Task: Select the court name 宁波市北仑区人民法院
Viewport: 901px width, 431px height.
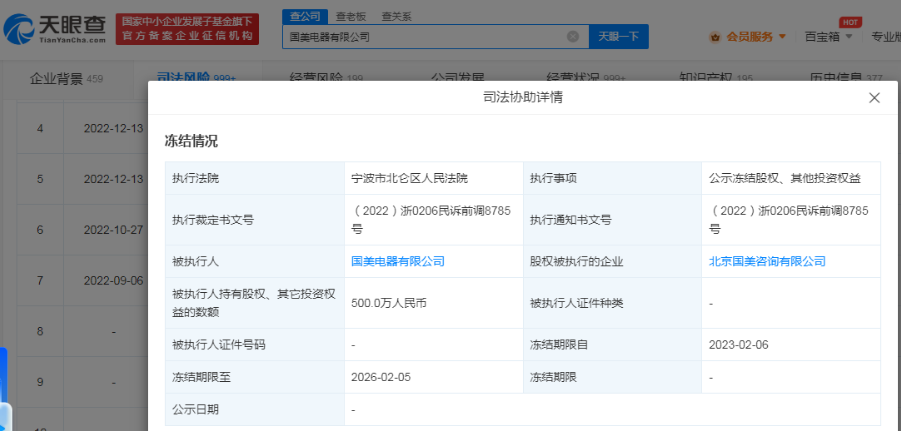Action: tap(409, 178)
